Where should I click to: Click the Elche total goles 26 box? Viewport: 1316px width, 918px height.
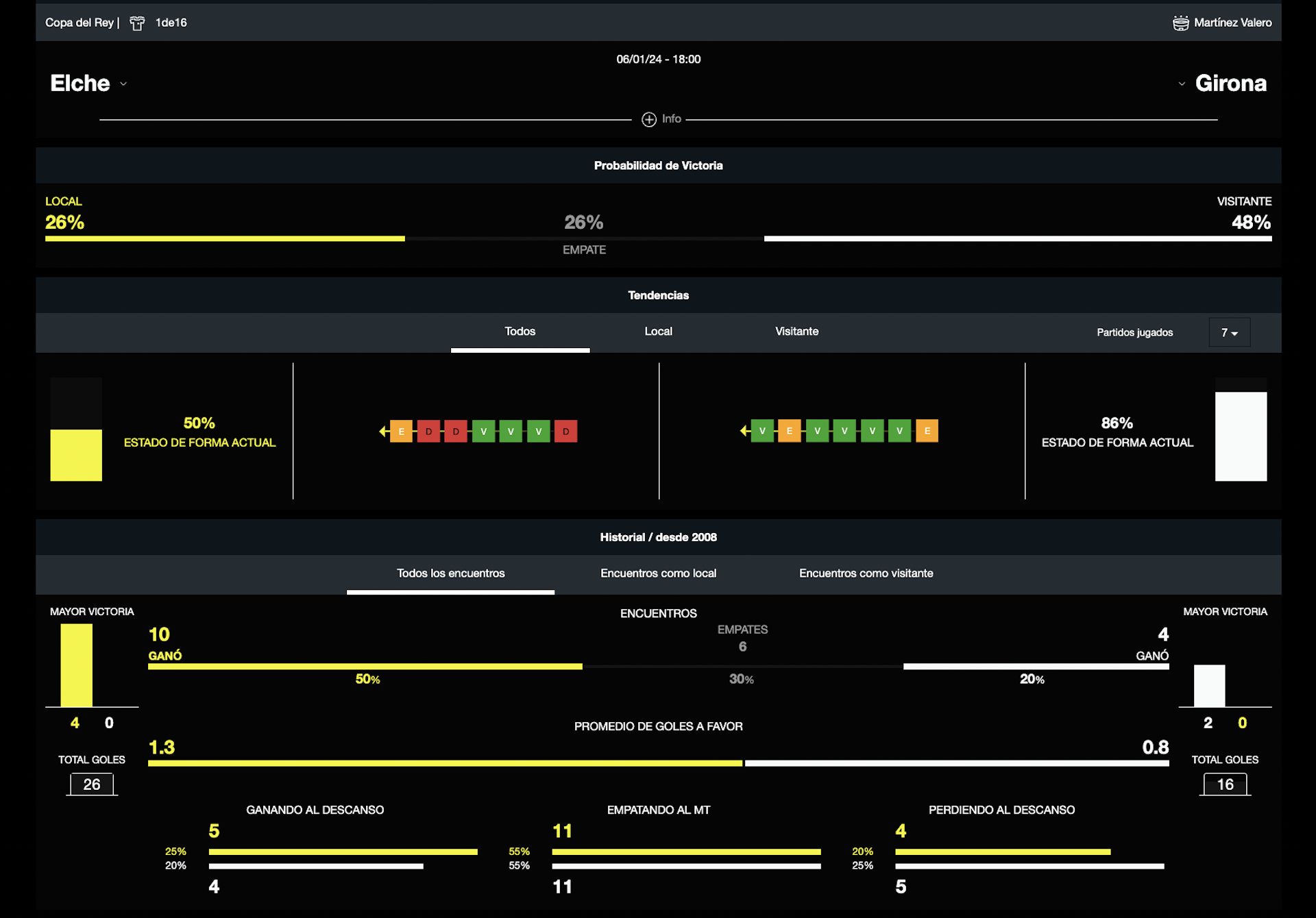[x=92, y=785]
